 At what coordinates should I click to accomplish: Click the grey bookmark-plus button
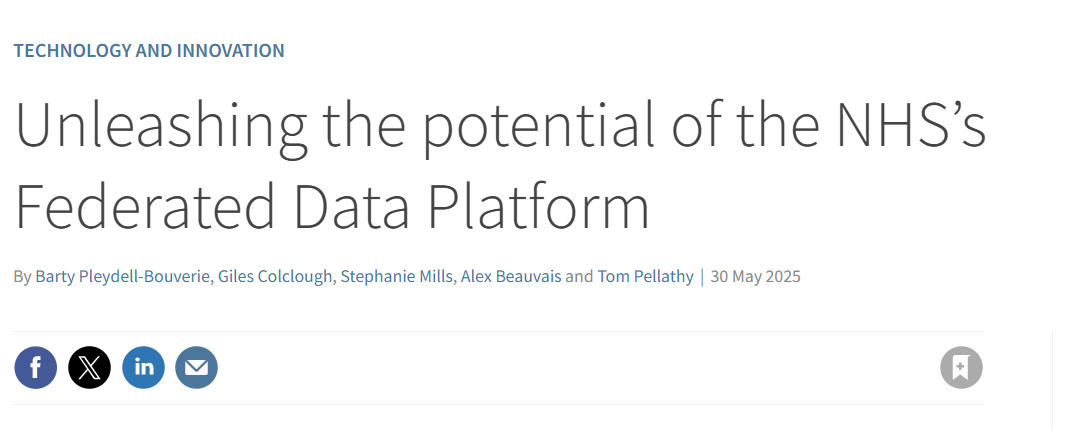click(961, 367)
